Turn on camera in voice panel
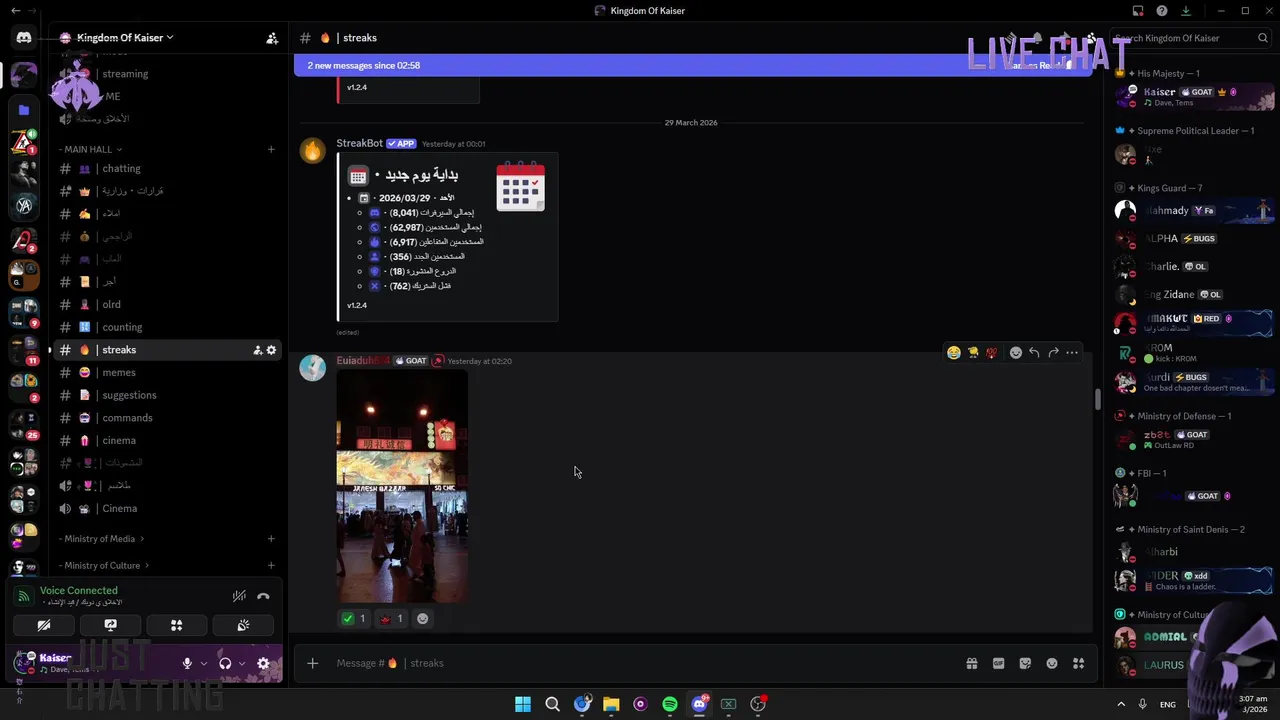 [x=44, y=625]
